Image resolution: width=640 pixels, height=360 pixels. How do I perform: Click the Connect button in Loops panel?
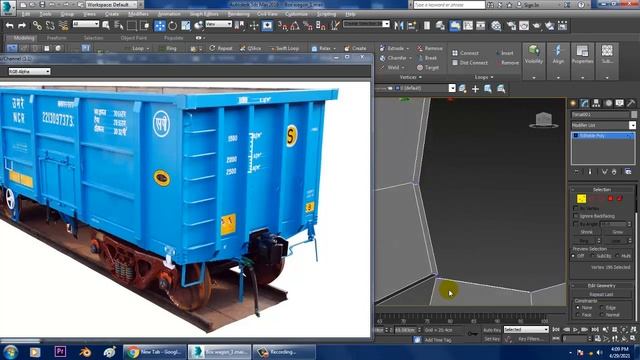pos(465,53)
